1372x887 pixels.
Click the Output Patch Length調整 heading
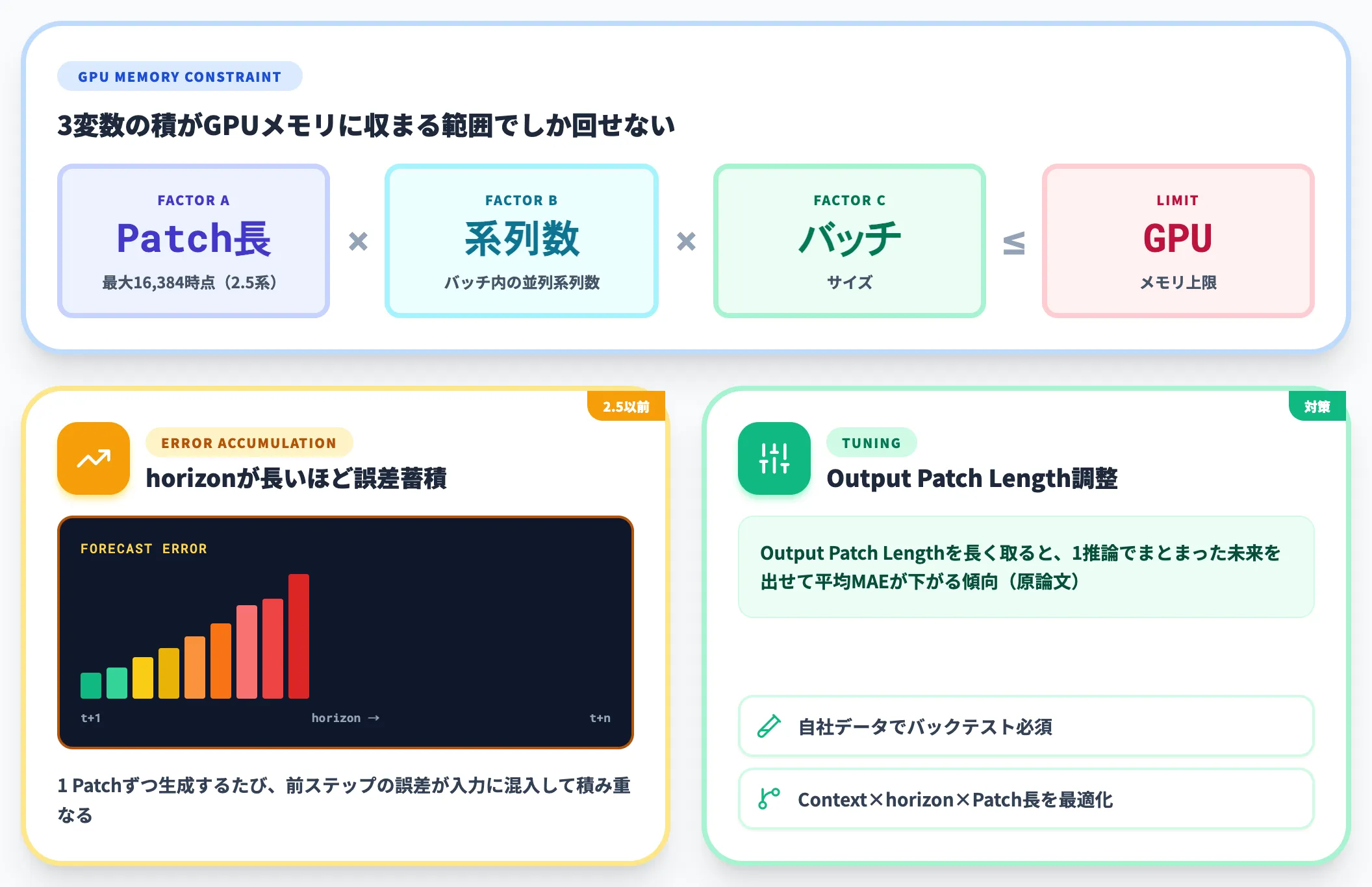coord(972,478)
